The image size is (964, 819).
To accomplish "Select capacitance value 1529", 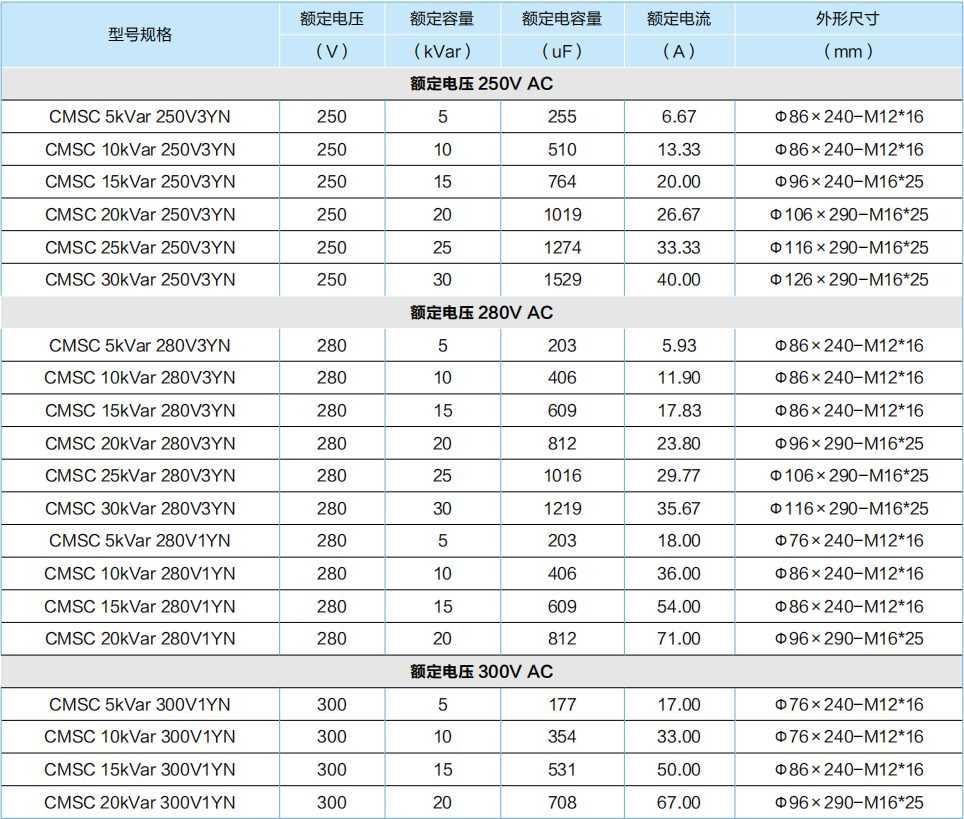I will pos(562,280).
